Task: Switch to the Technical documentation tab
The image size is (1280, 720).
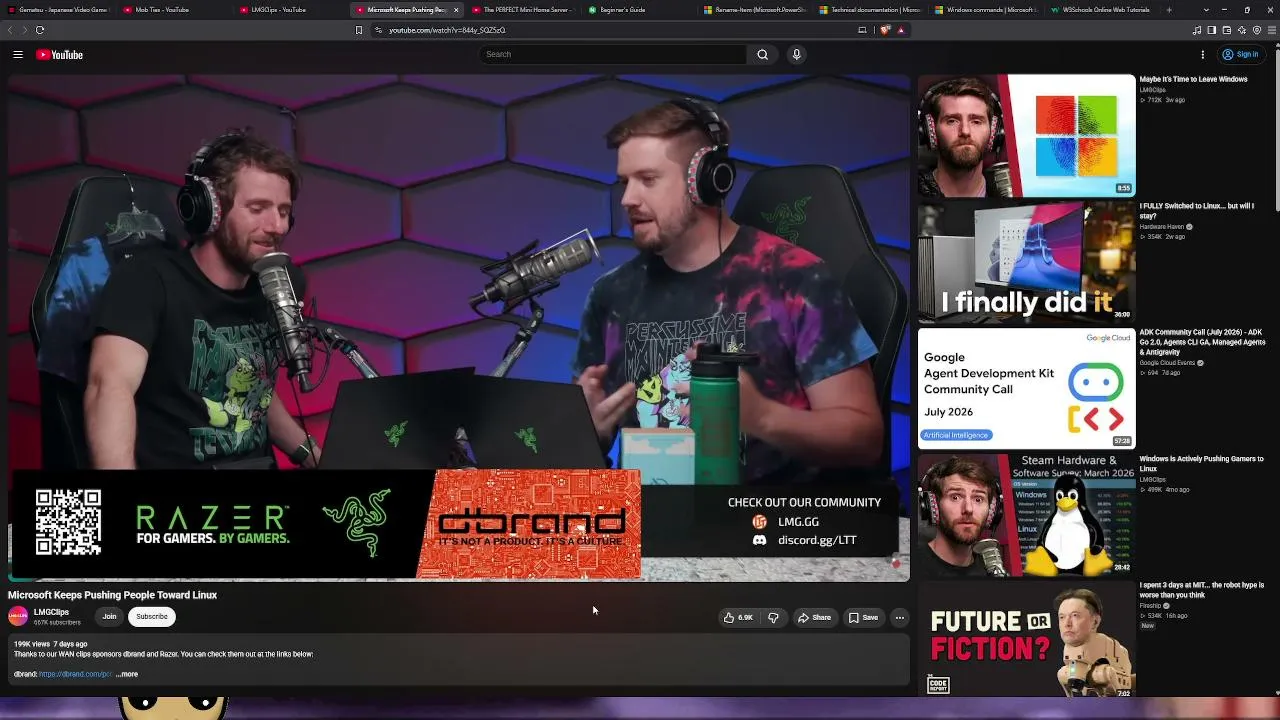Action: [x=870, y=10]
